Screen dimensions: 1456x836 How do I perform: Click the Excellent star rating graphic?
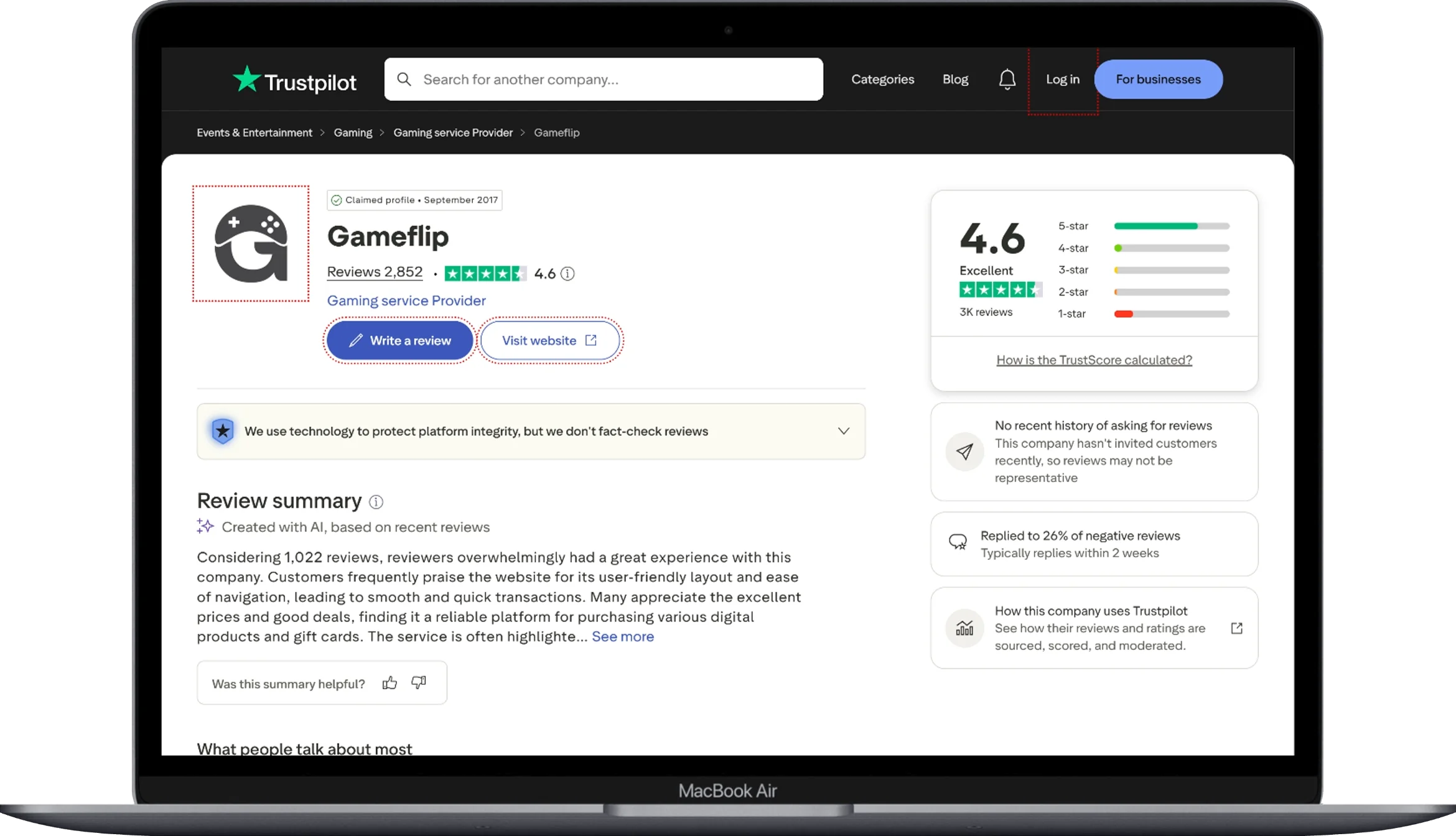[x=1000, y=290]
